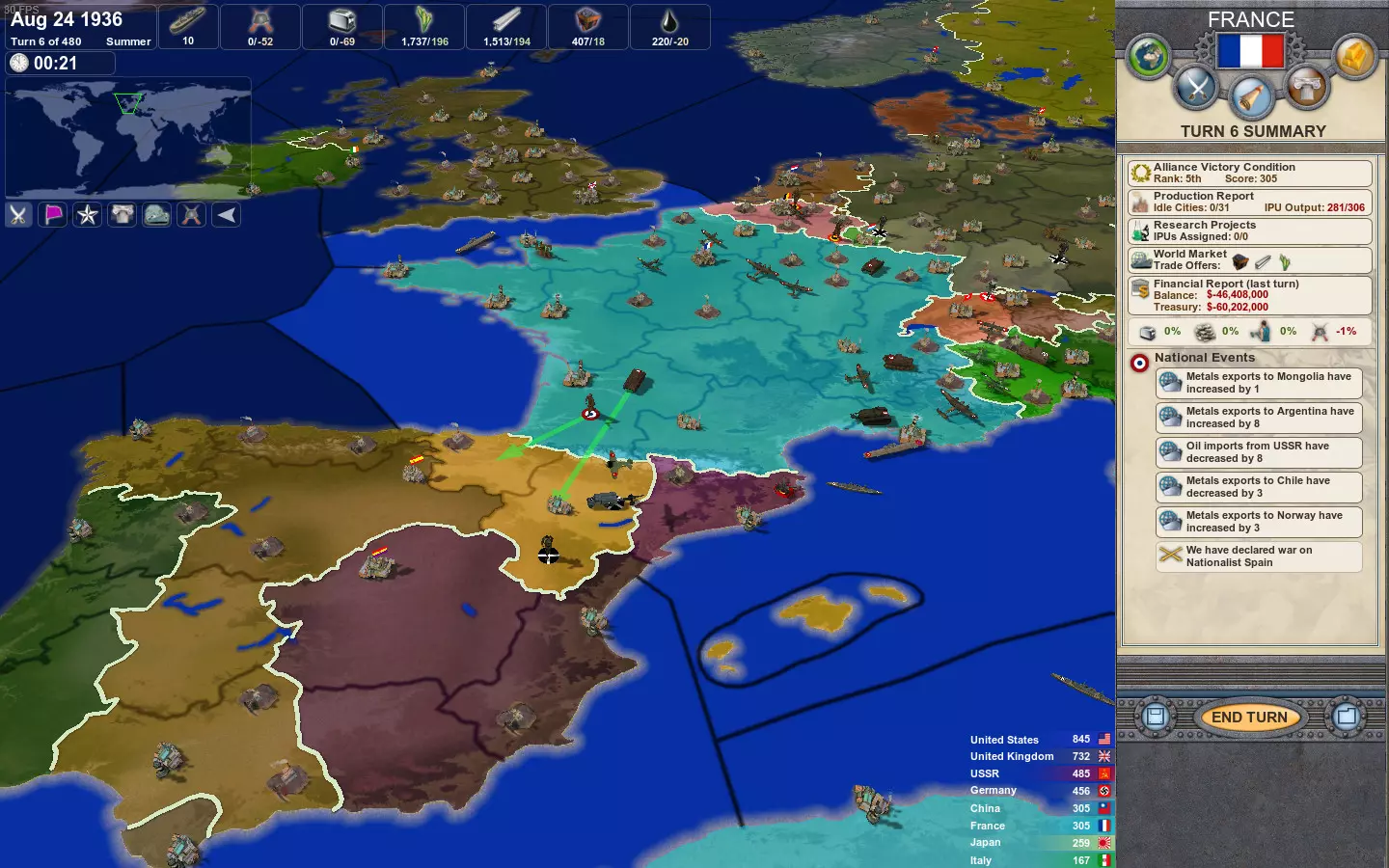
Task: Select the USSR score row
Action: click(x=1040, y=774)
